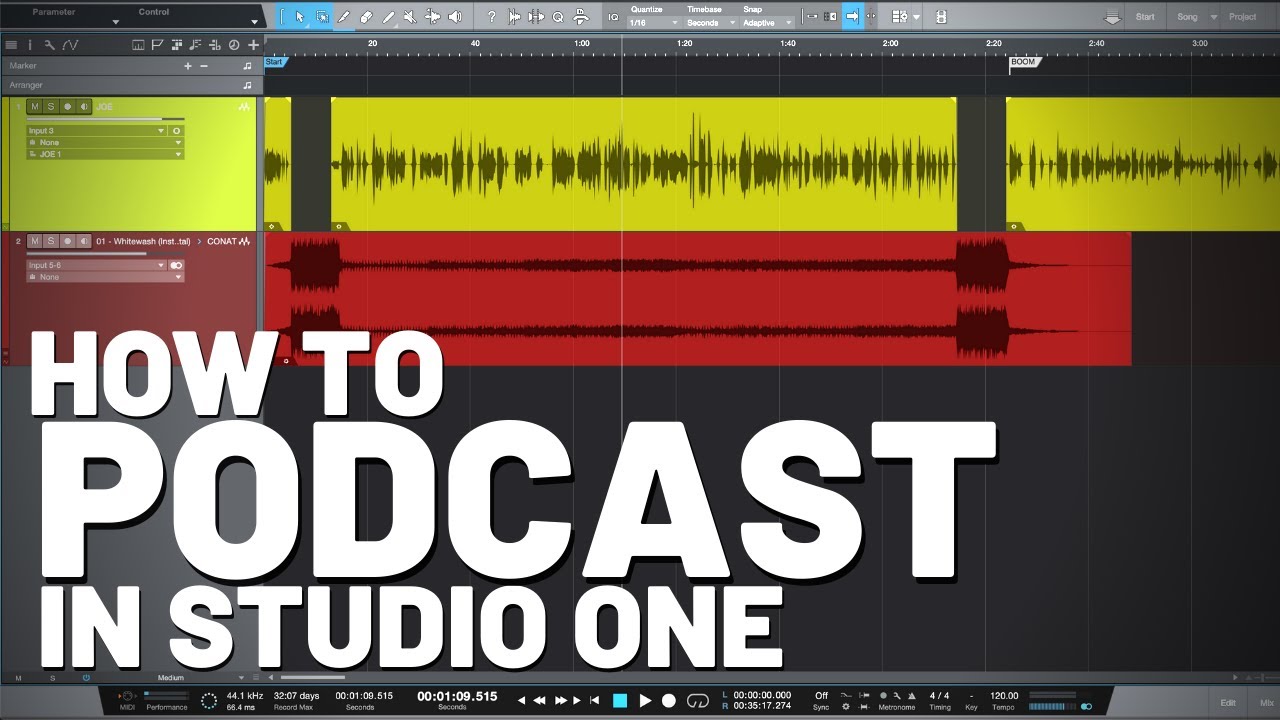Viewport: 1280px width, 720px height.
Task: Open the JOE 1 layer dropdown
Action: [x=105, y=155]
